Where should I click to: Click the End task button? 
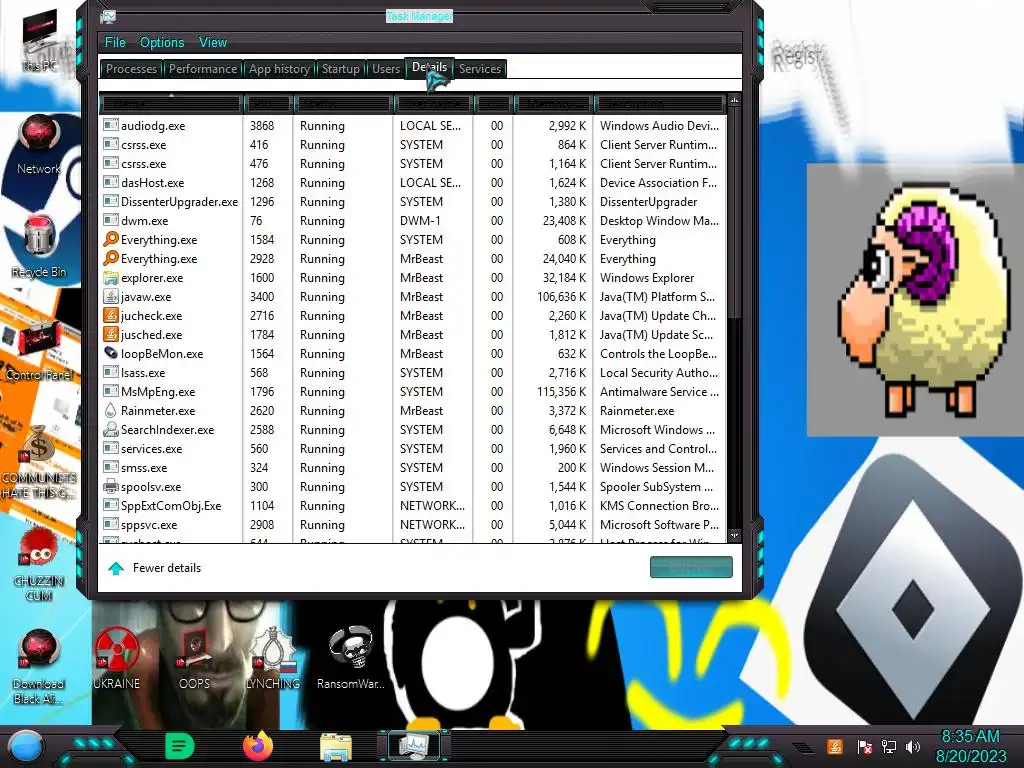point(691,567)
